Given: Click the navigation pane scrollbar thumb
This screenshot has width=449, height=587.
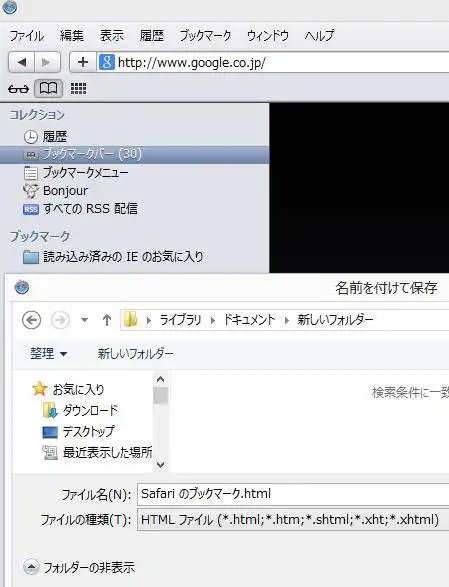Looking at the screenshot, I should coord(161,396).
